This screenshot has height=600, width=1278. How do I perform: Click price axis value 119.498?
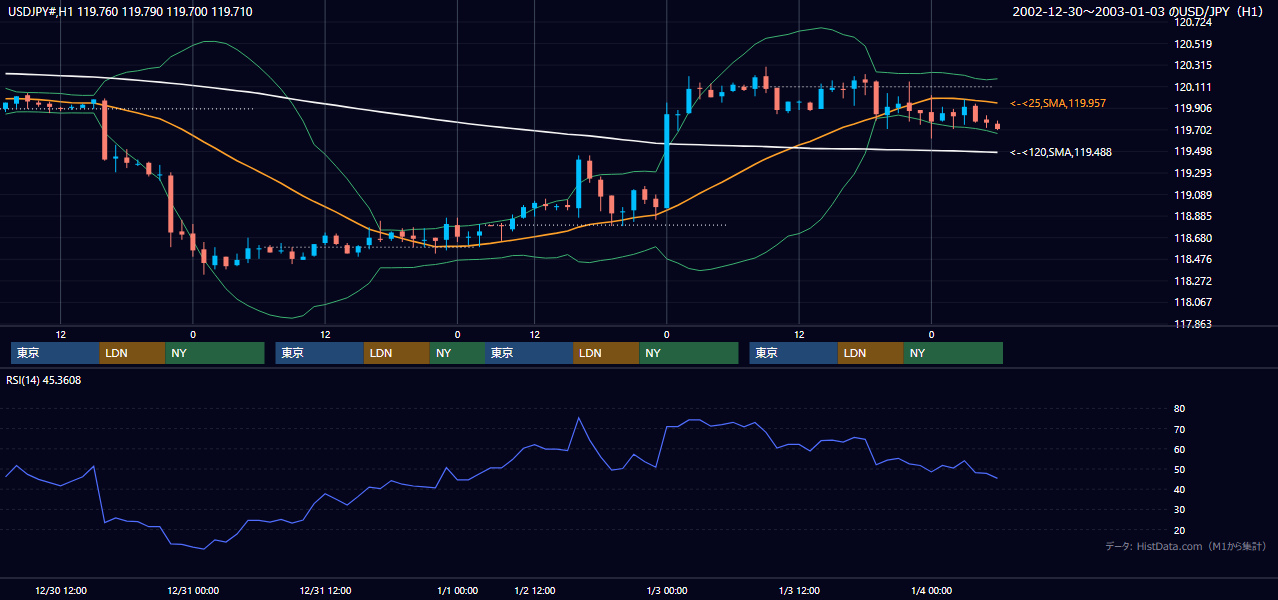click(1194, 151)
